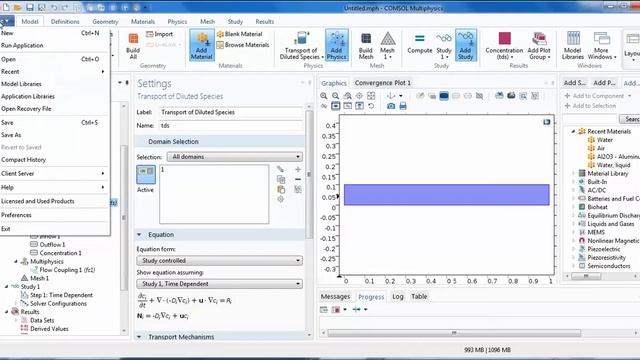Select Outflow 1 in the model tree

[x=52, y=244]
